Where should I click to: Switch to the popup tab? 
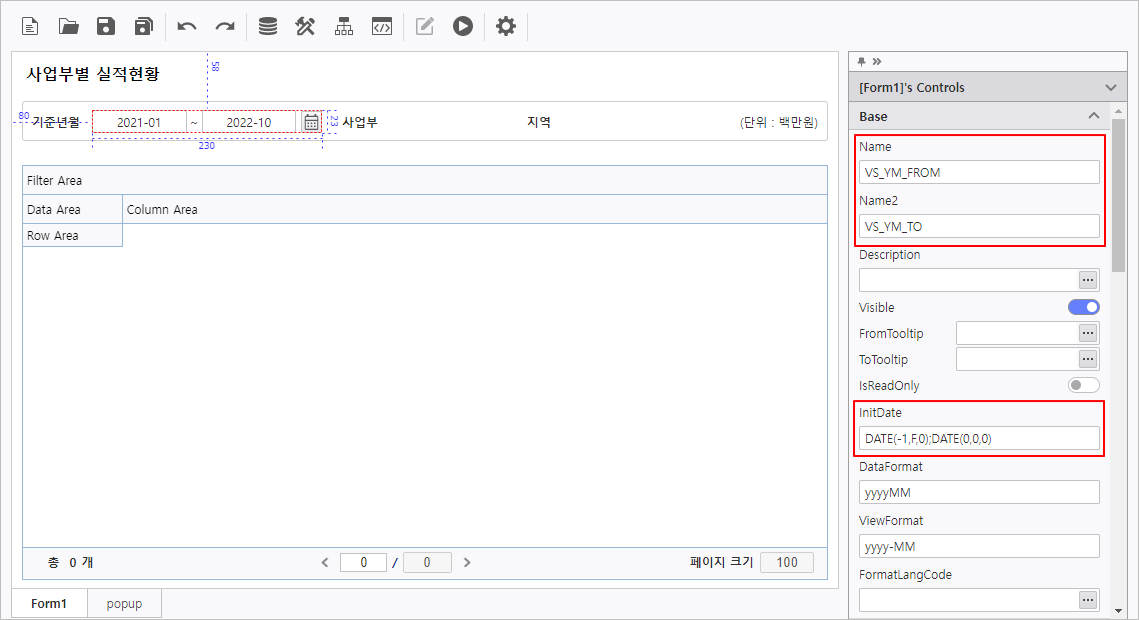124,604
